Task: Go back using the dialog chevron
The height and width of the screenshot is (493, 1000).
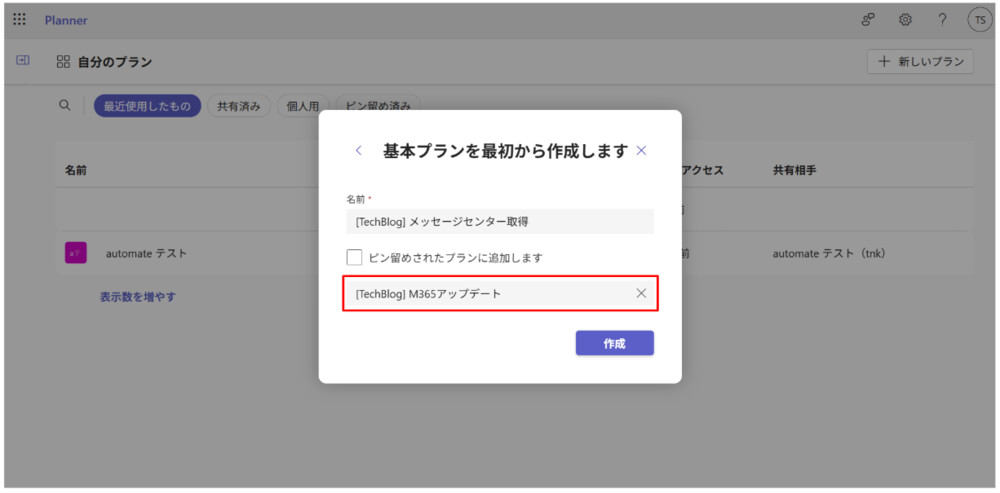Action: (x=358, y=151)
